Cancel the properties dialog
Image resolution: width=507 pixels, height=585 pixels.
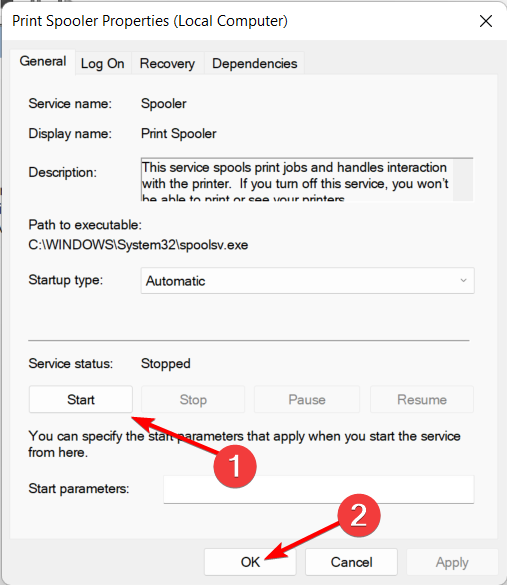click(351, 562)
